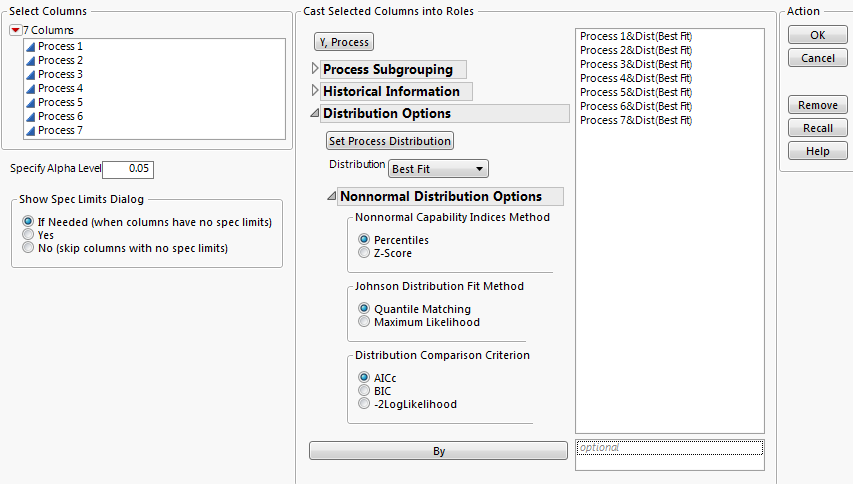Click the blue continuous icon beside Process 1
The height and width of the screenshot is (484, 853).
[30, 46]
